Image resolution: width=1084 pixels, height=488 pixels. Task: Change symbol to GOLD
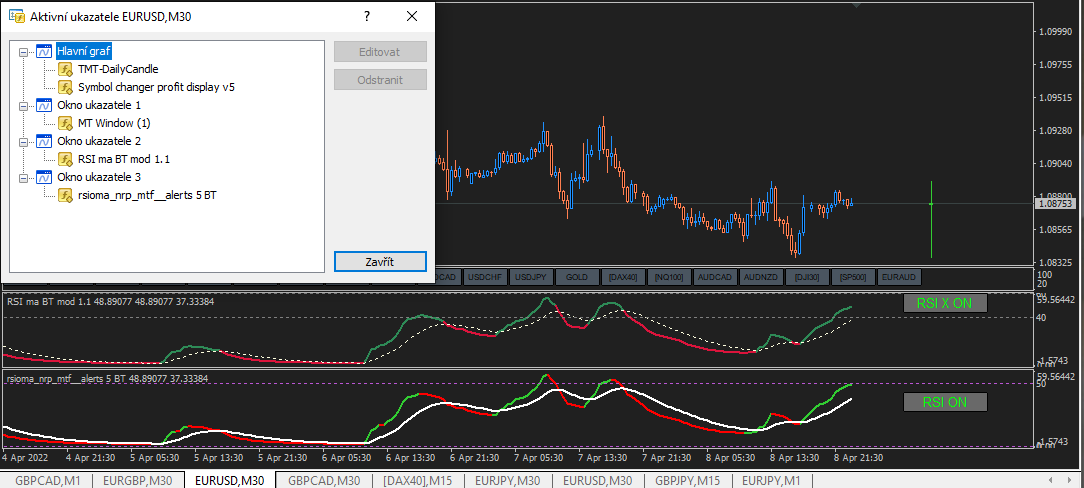577,277
